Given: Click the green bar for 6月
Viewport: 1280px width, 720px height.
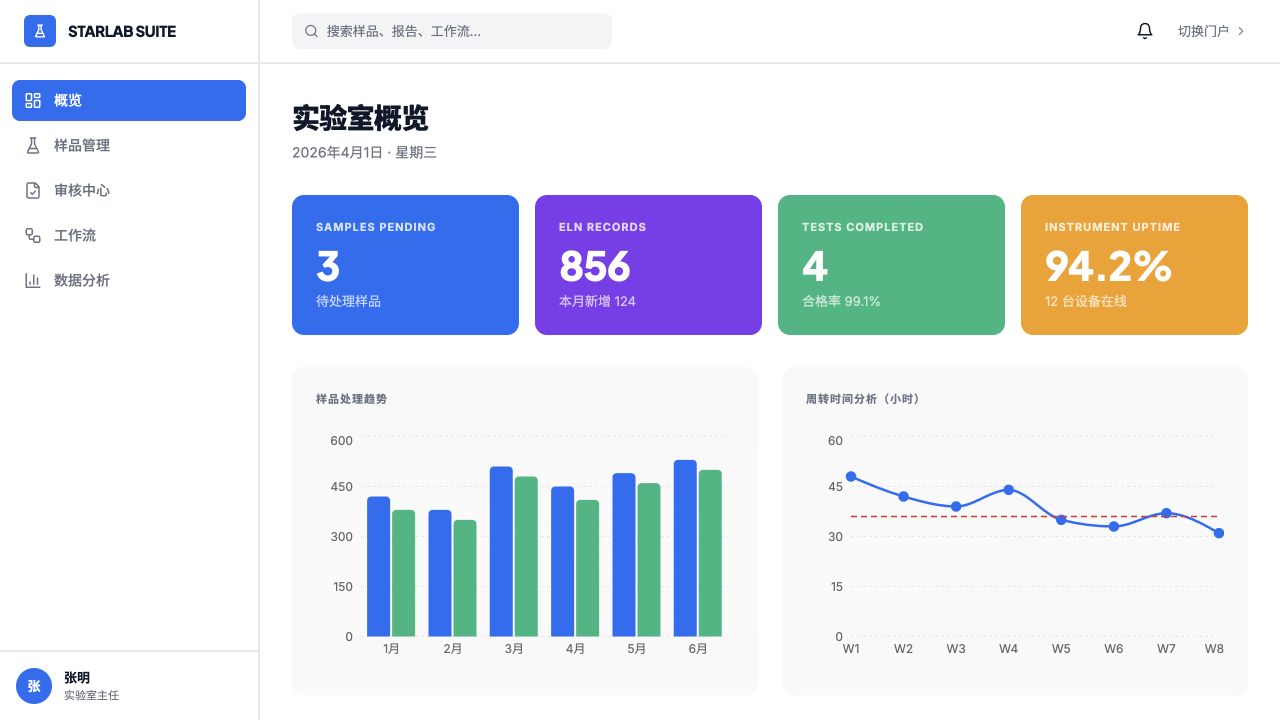Looking at the screenshot, I should click(x=710, y=553).
